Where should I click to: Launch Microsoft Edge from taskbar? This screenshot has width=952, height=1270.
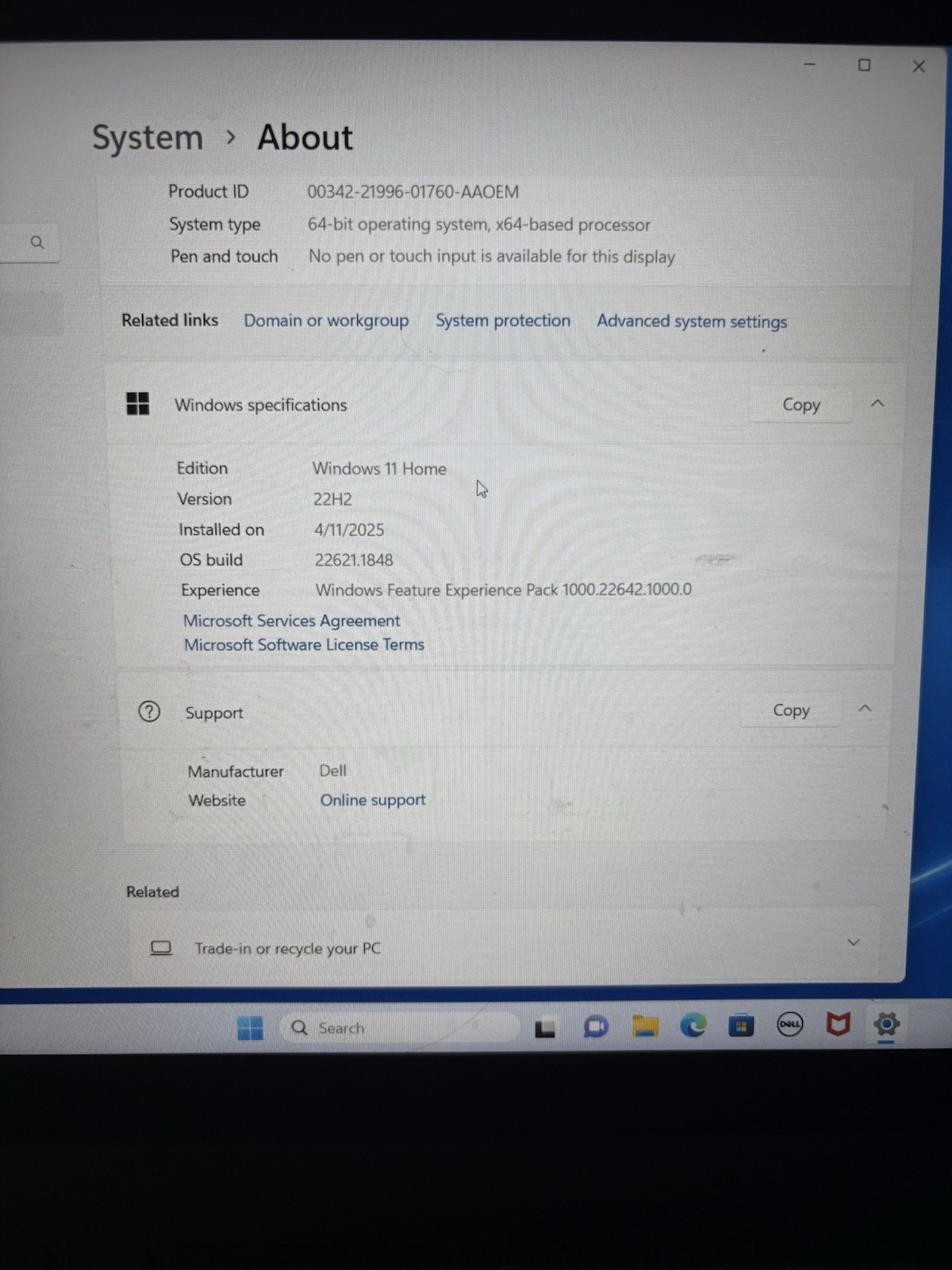[x=693, y=1026]
